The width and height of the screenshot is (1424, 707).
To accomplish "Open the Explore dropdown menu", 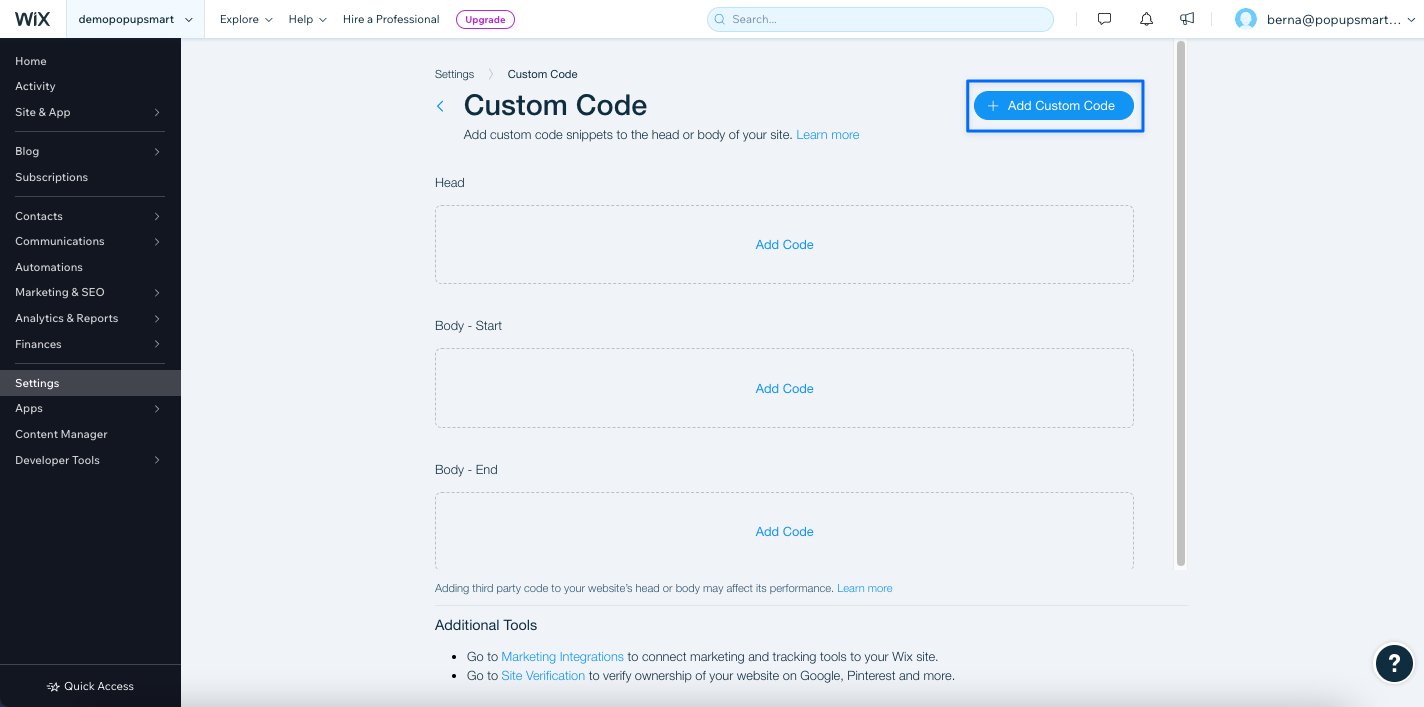I will [x=246, y=19].
